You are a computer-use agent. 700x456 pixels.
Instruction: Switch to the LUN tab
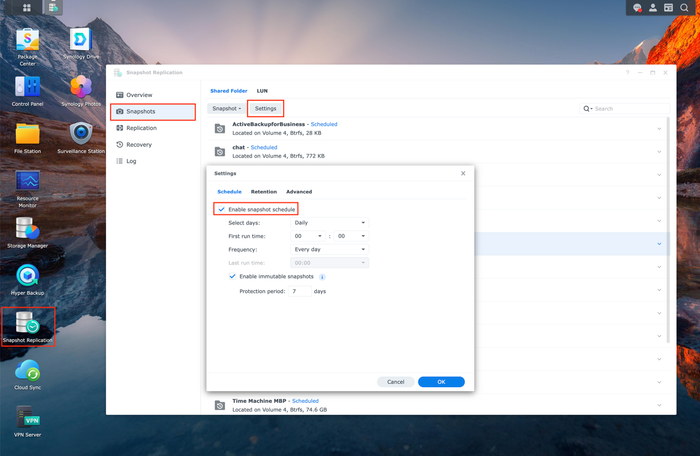262,91
